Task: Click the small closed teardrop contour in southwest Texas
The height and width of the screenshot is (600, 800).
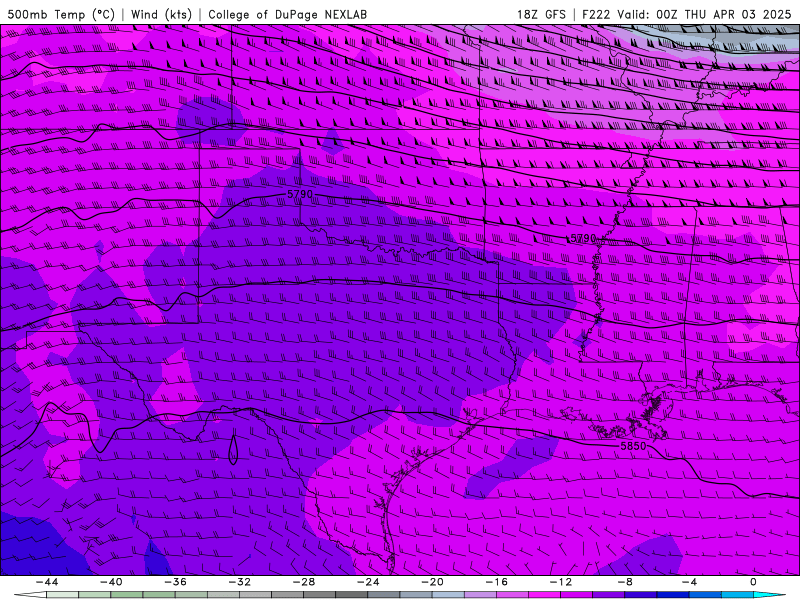Action: (x=233, y=450)
